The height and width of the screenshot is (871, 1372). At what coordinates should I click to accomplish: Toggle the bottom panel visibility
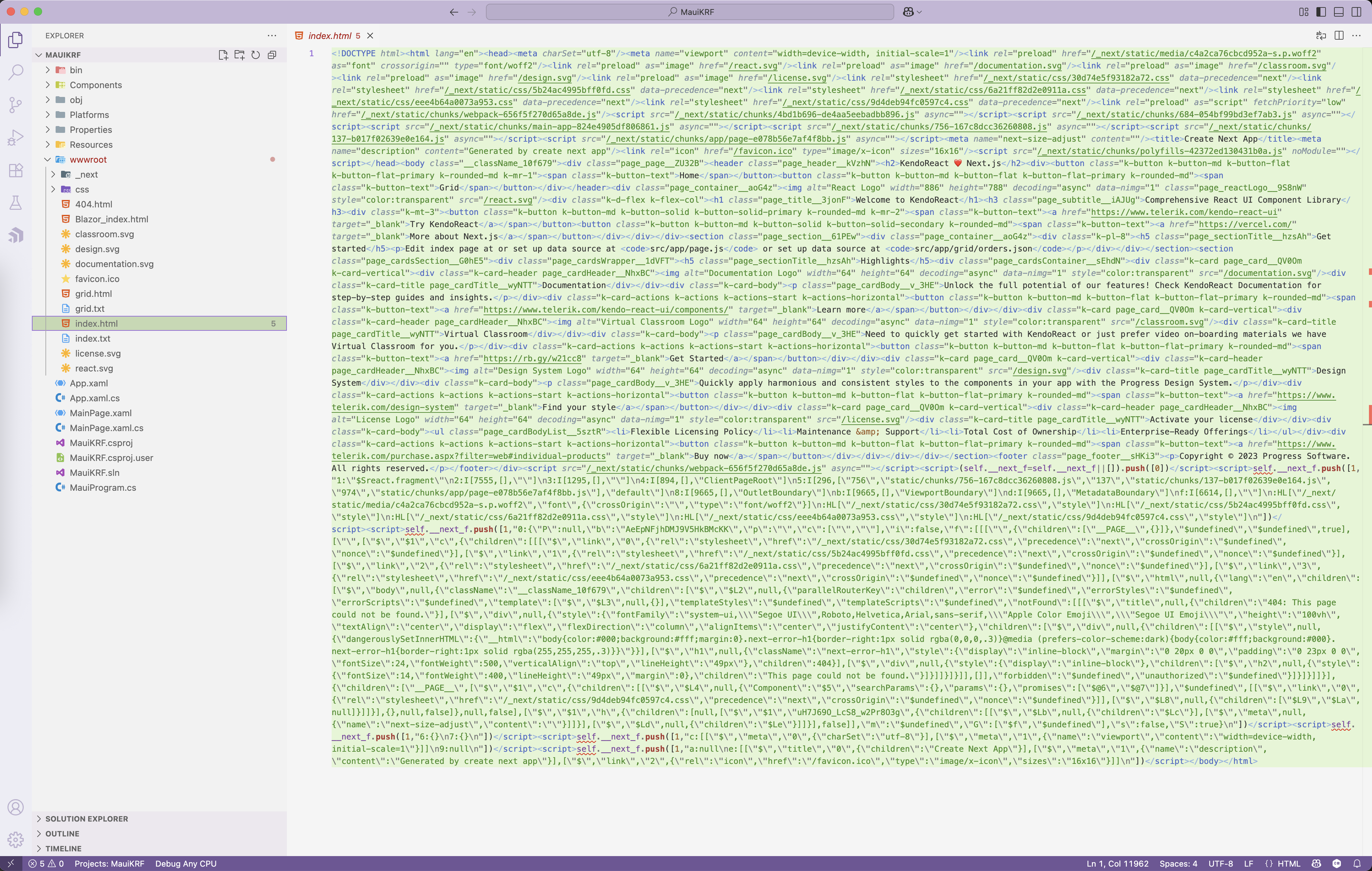tap(1339, 12)
